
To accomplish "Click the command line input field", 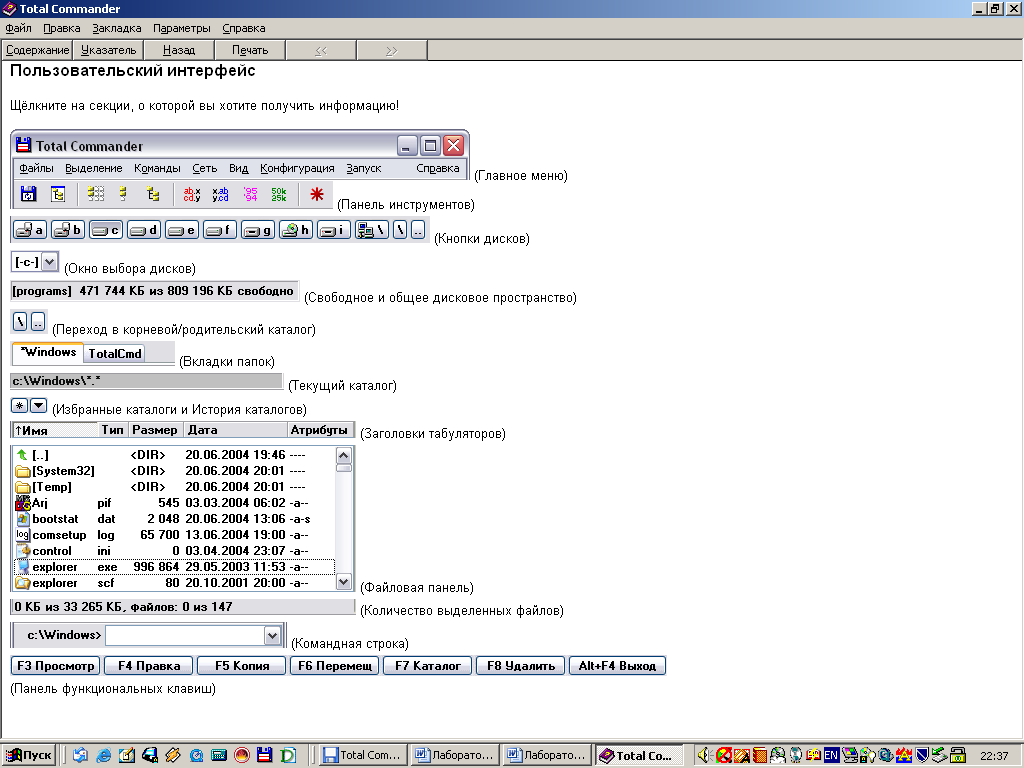I will [x=184, y=635].
